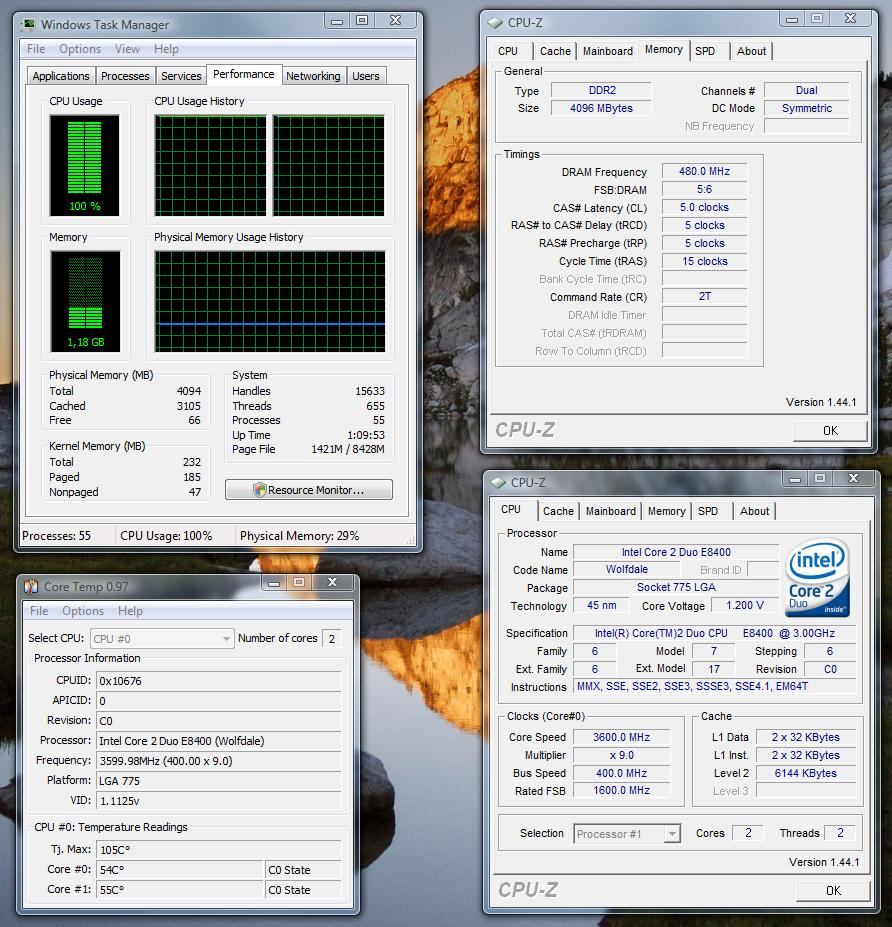
Task: Click the Core Voltage value 1.200 V
Action: coord(745,605)
